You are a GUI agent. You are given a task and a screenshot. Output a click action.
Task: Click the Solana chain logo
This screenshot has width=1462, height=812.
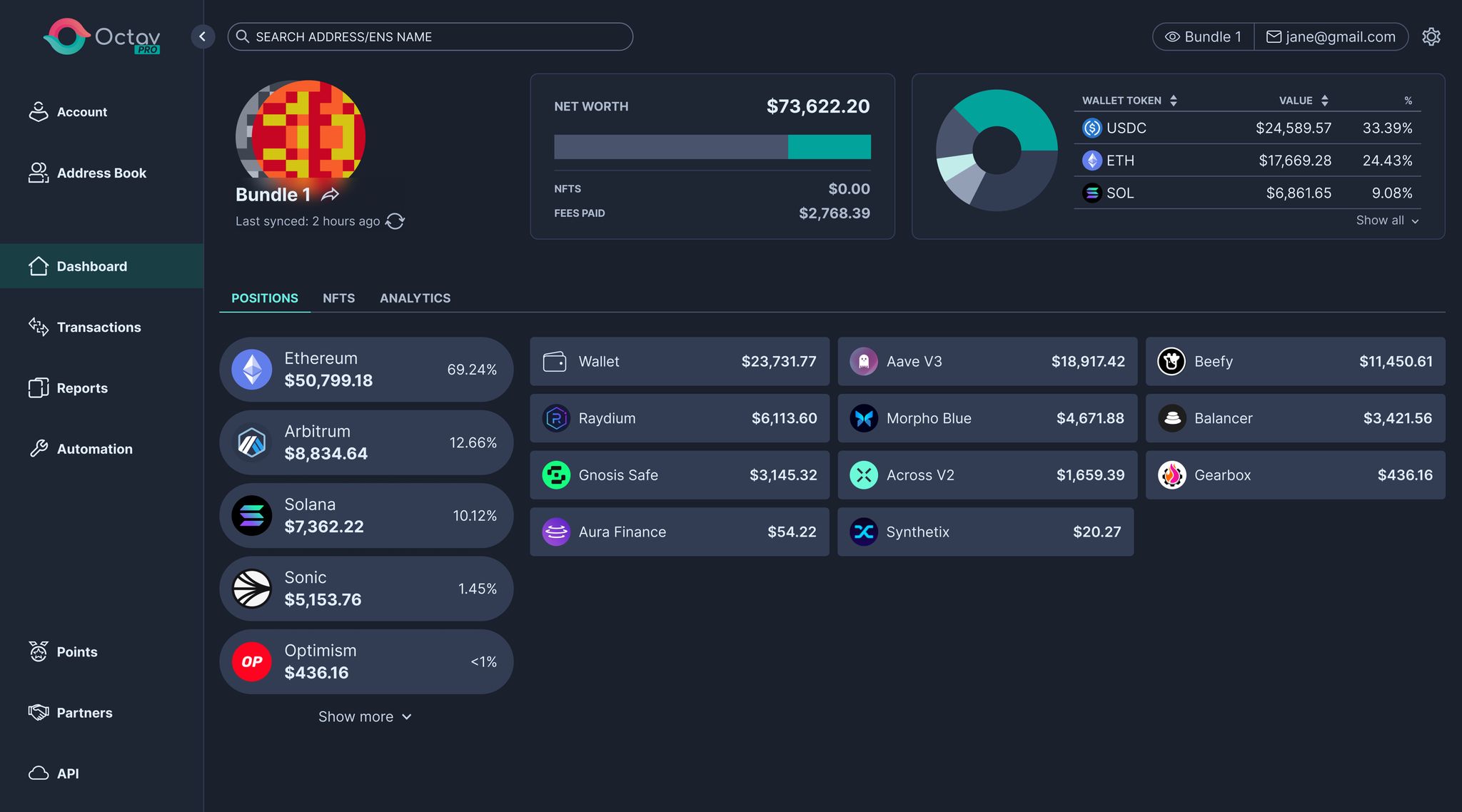252,515
